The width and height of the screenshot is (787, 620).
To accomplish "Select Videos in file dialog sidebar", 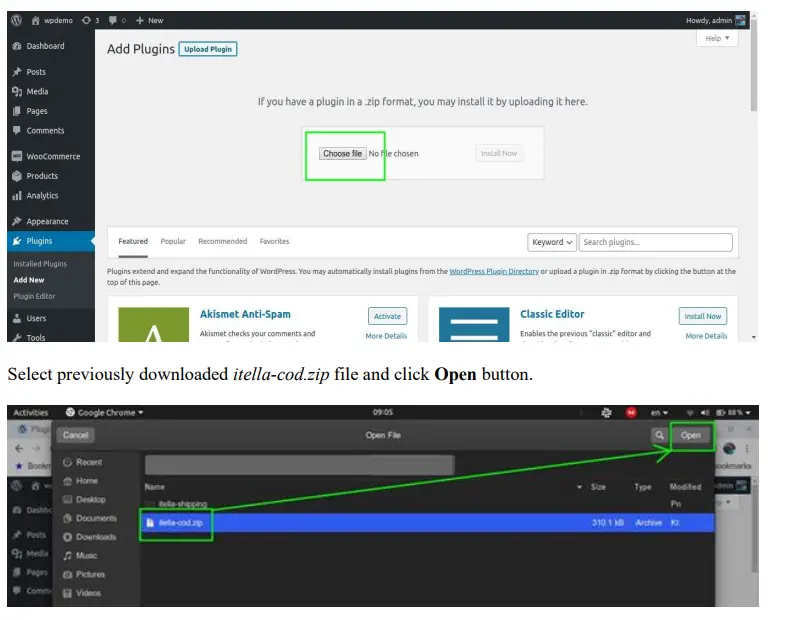I will click(x=82, y=593).
